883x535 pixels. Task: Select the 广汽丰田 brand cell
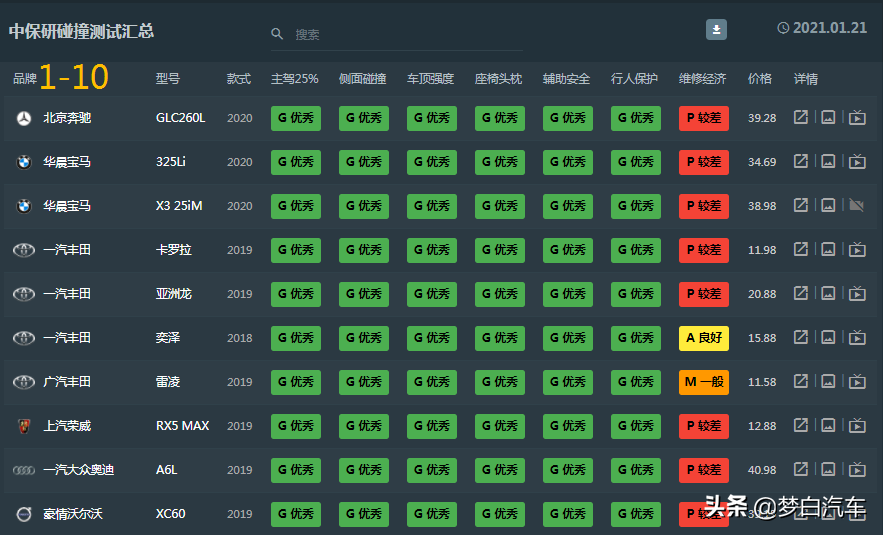(x=67, y=382)
